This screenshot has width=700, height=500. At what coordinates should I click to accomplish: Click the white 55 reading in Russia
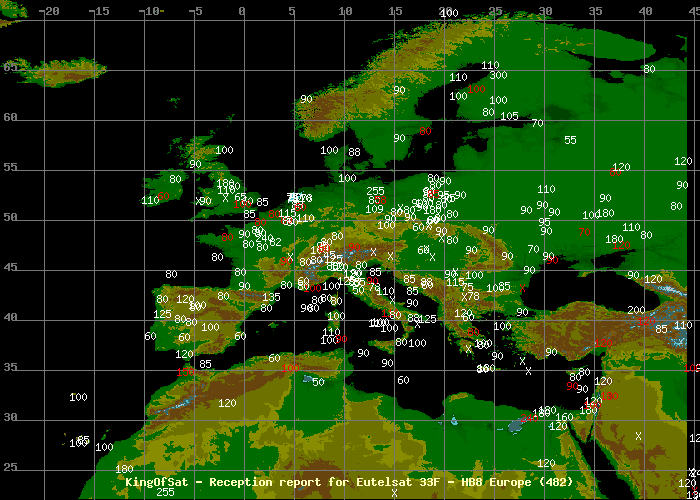pyautogui.click(x=570, y=140)
